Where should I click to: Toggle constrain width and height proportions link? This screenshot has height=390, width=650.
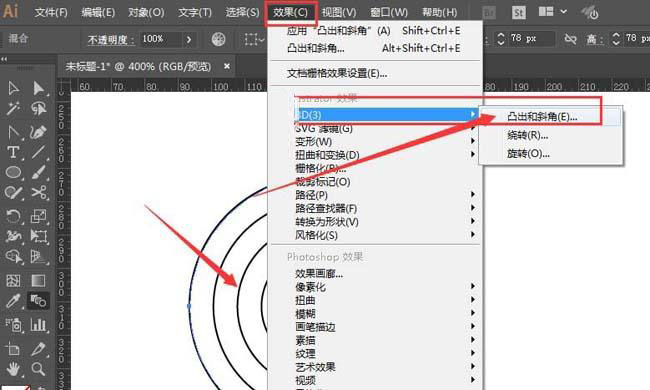tap(570, 39)
